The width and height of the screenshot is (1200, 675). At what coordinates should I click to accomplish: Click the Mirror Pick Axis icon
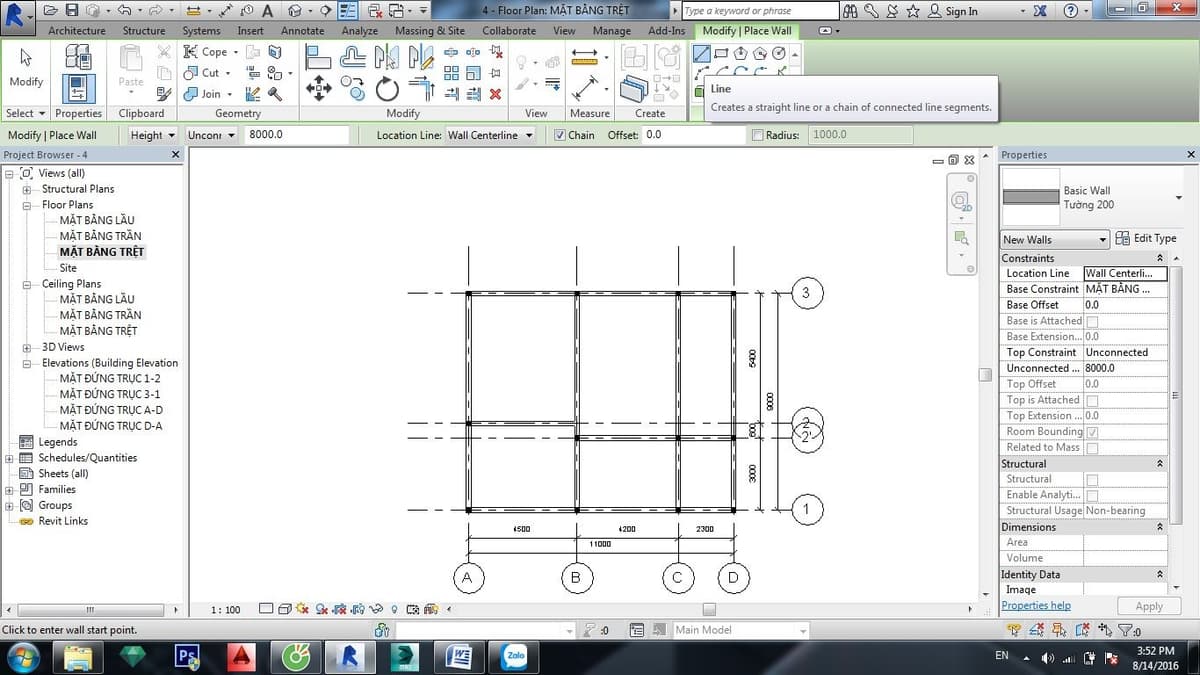387,58
